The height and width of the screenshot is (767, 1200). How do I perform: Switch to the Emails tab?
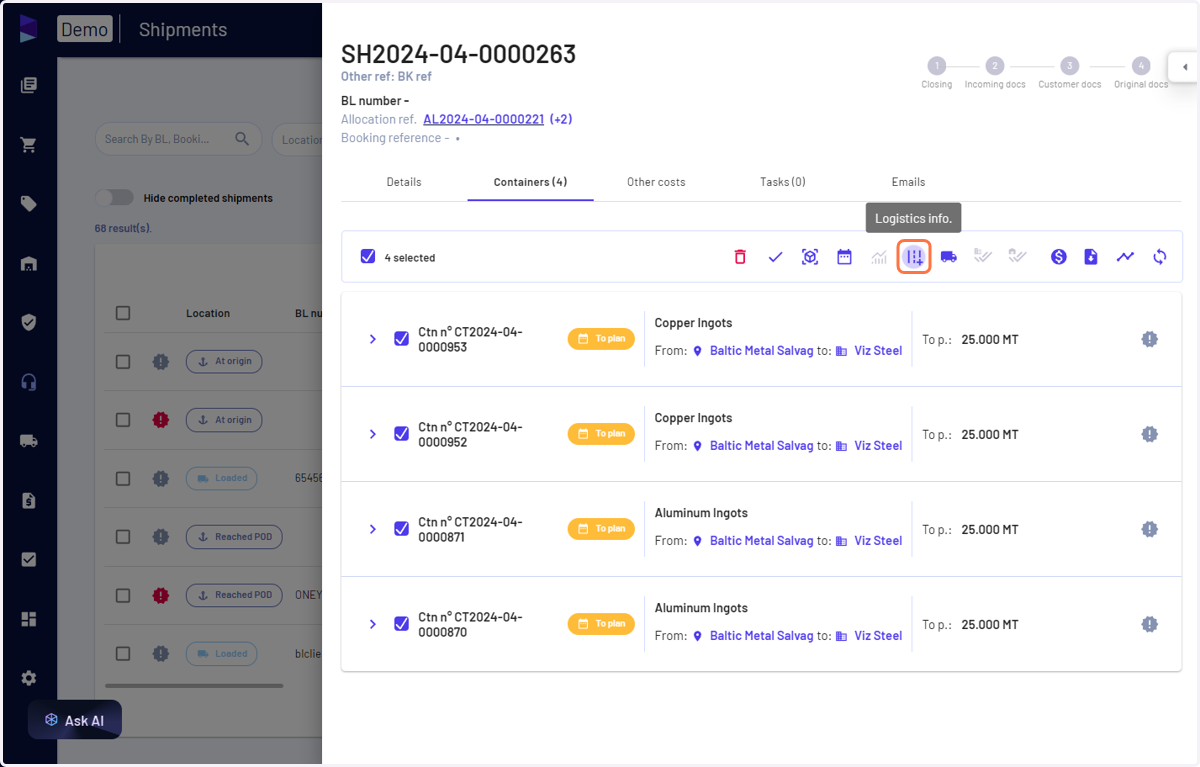(908, 182)
